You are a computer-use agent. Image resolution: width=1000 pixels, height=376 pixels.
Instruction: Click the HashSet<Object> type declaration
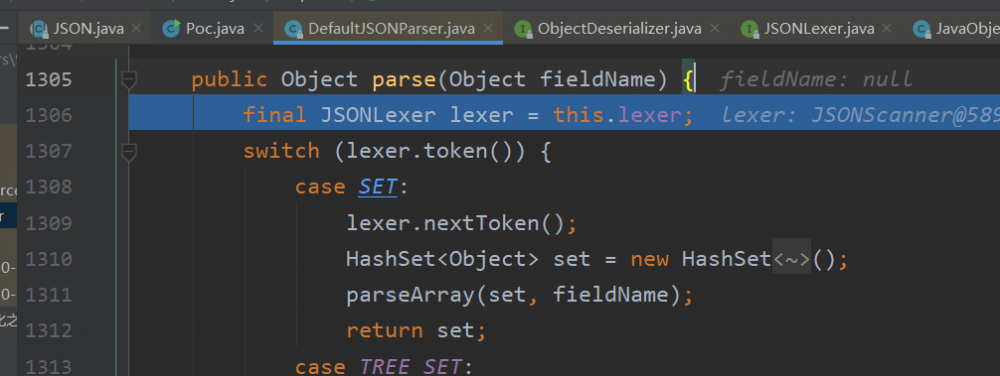[443, 259]
